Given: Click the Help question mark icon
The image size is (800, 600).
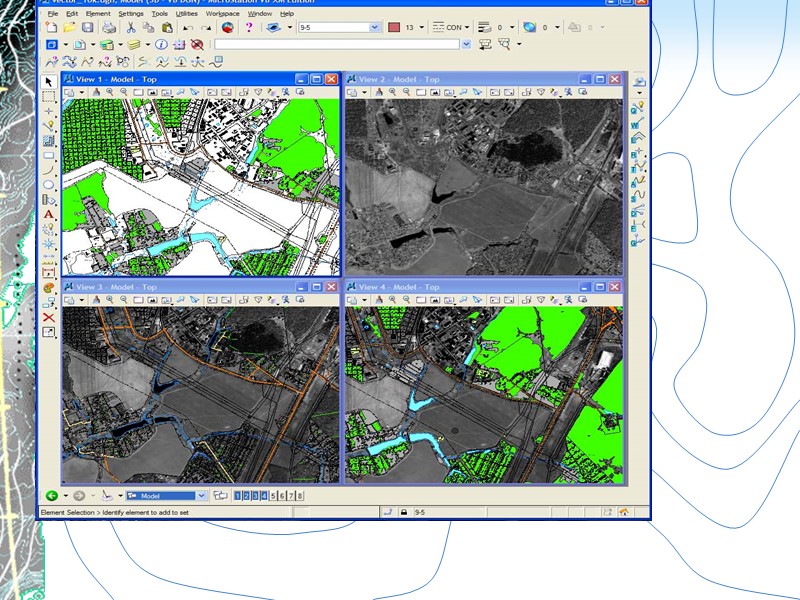Looking at the screenshot, I should 249,28.
